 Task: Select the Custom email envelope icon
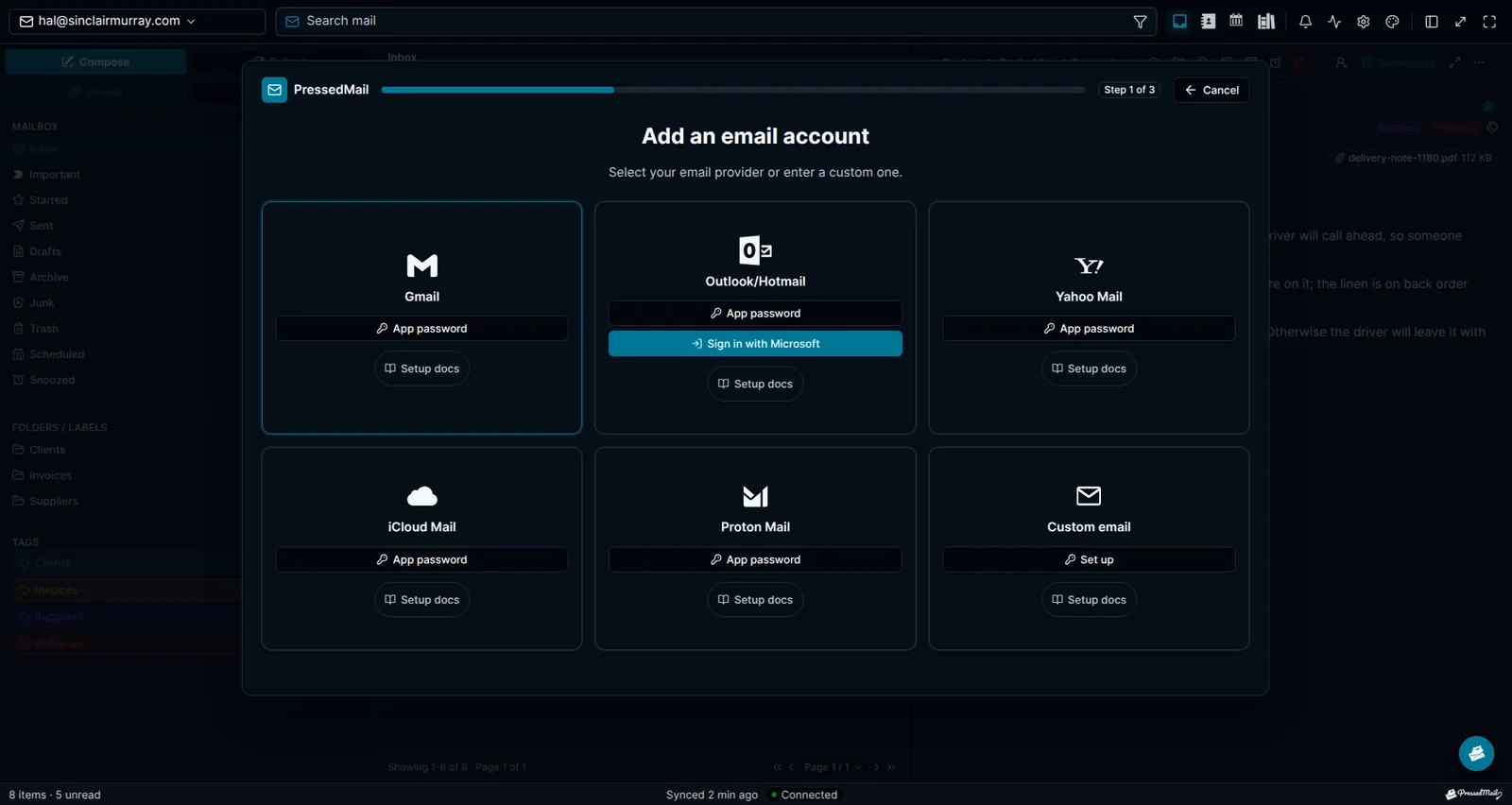[1089, 496]
